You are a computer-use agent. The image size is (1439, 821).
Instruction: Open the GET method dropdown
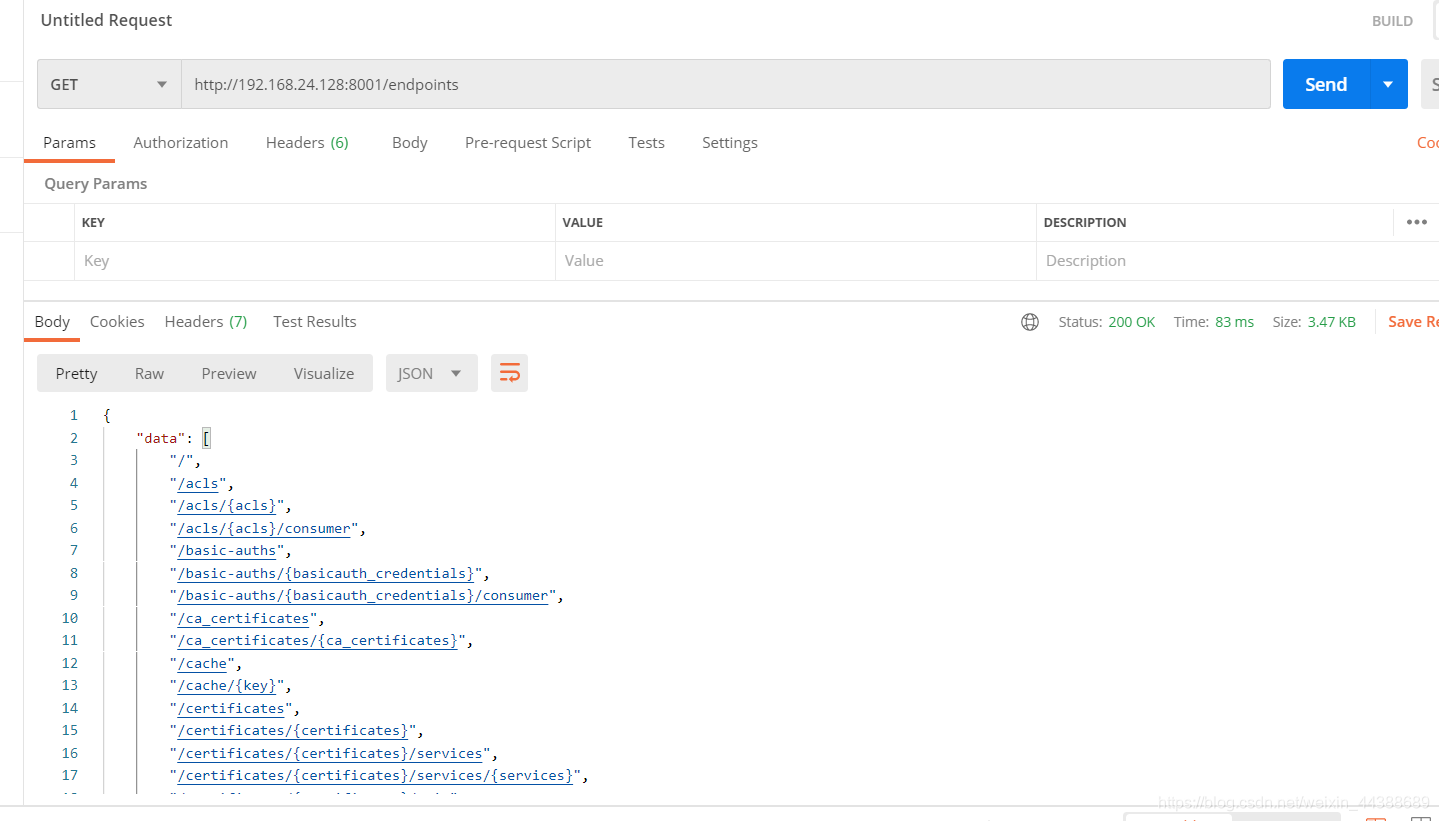click(x=109, y=84)
